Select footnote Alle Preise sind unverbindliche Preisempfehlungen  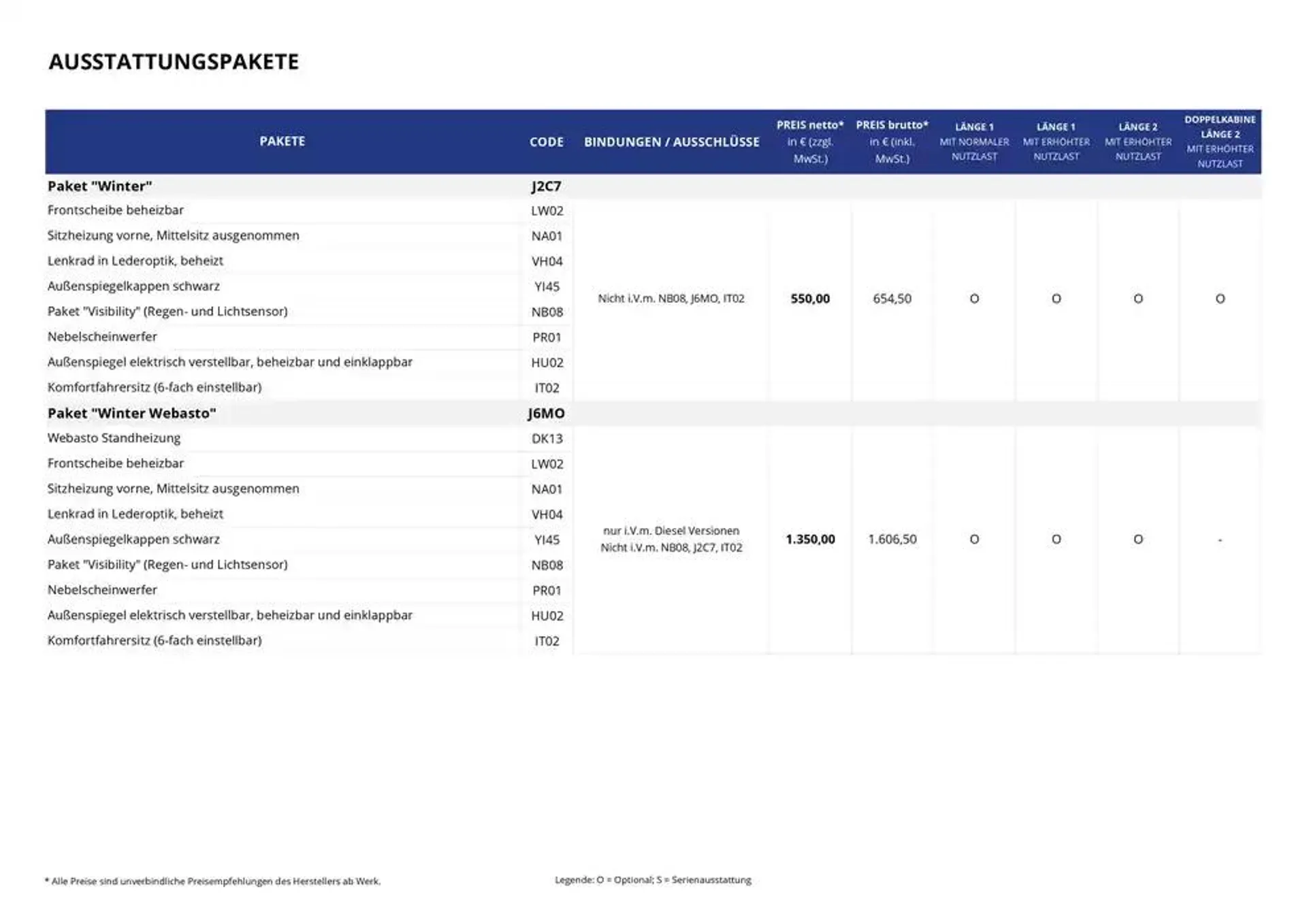coord(212,881)
